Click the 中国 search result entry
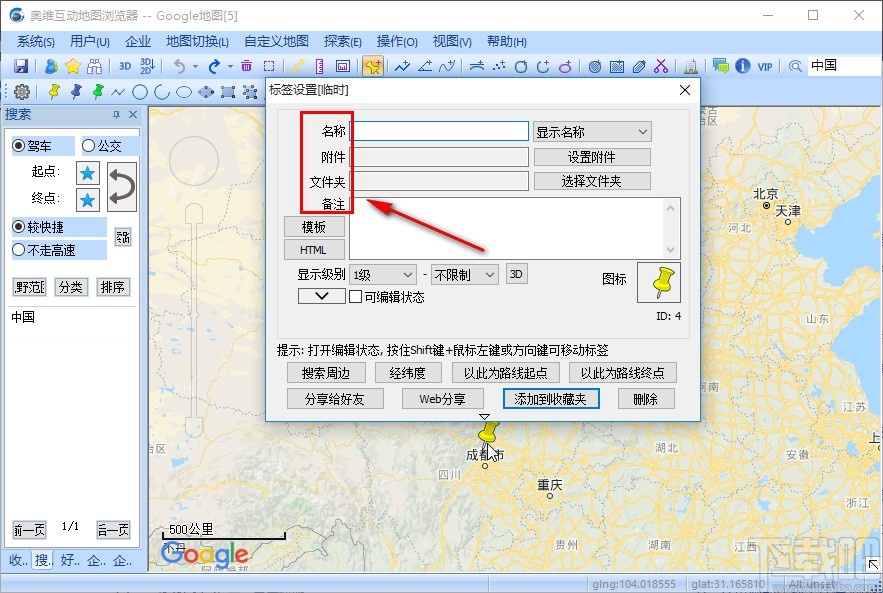 (23, 316)
